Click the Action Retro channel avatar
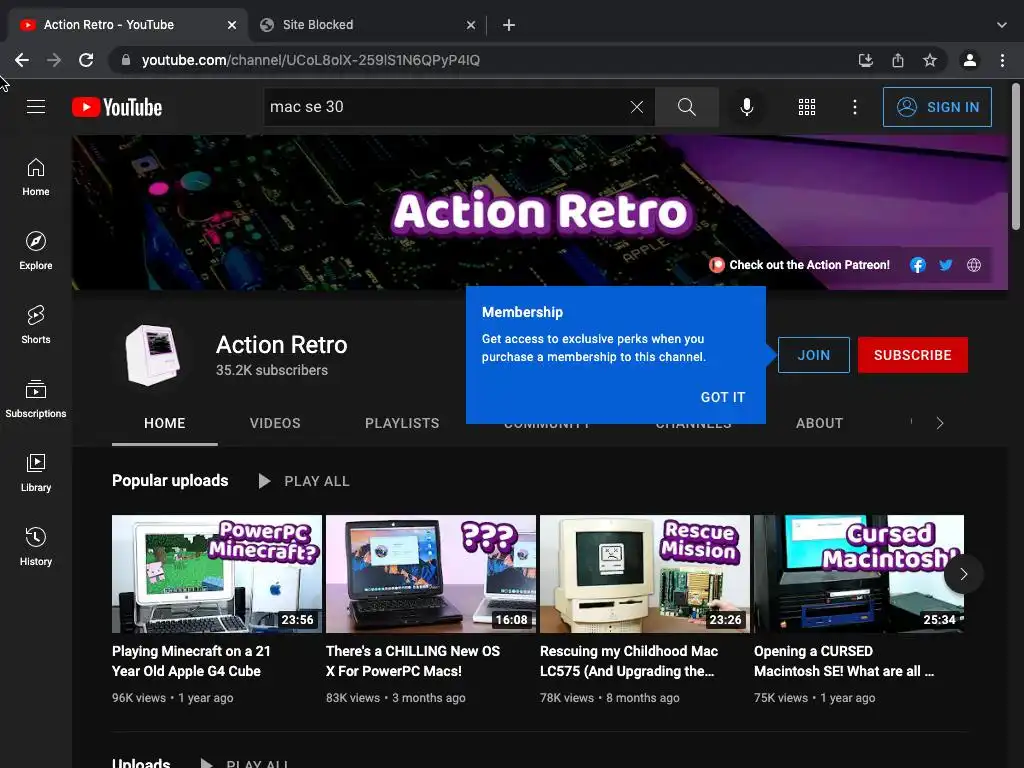 point(152,355)
